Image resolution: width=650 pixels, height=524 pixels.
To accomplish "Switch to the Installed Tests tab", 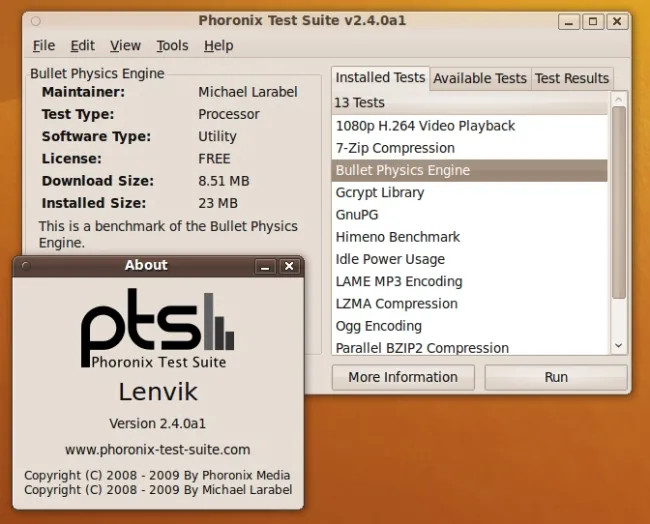I will 380,78.
